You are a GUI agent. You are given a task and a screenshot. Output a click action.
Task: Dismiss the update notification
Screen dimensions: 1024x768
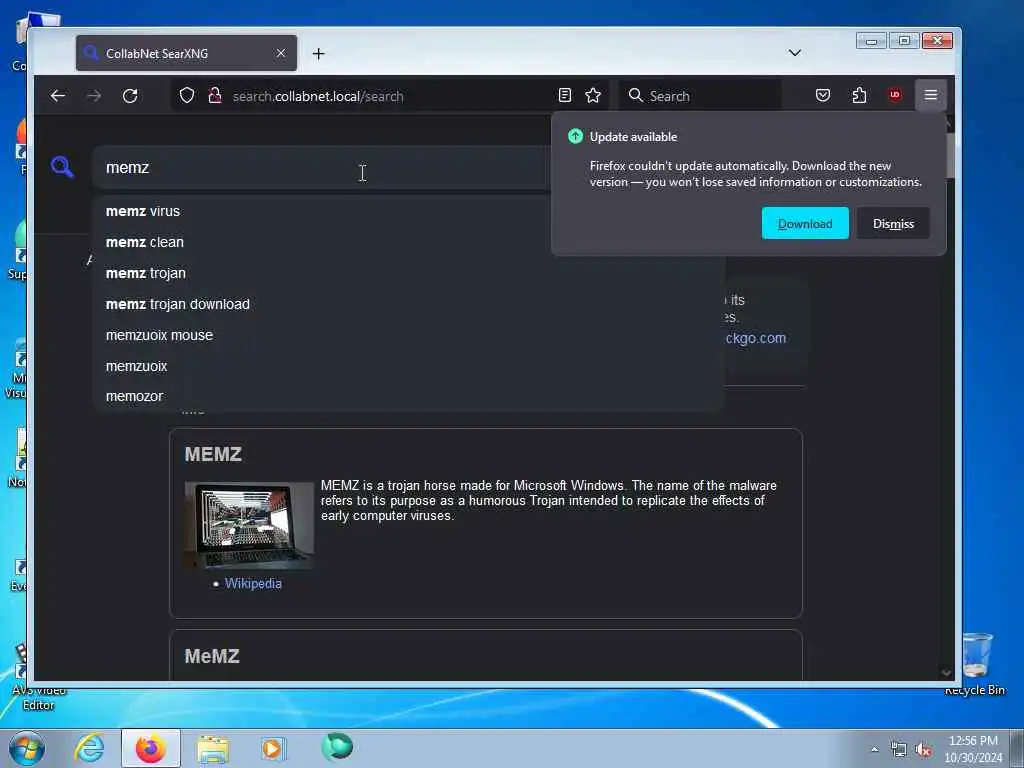coord(893,223)
